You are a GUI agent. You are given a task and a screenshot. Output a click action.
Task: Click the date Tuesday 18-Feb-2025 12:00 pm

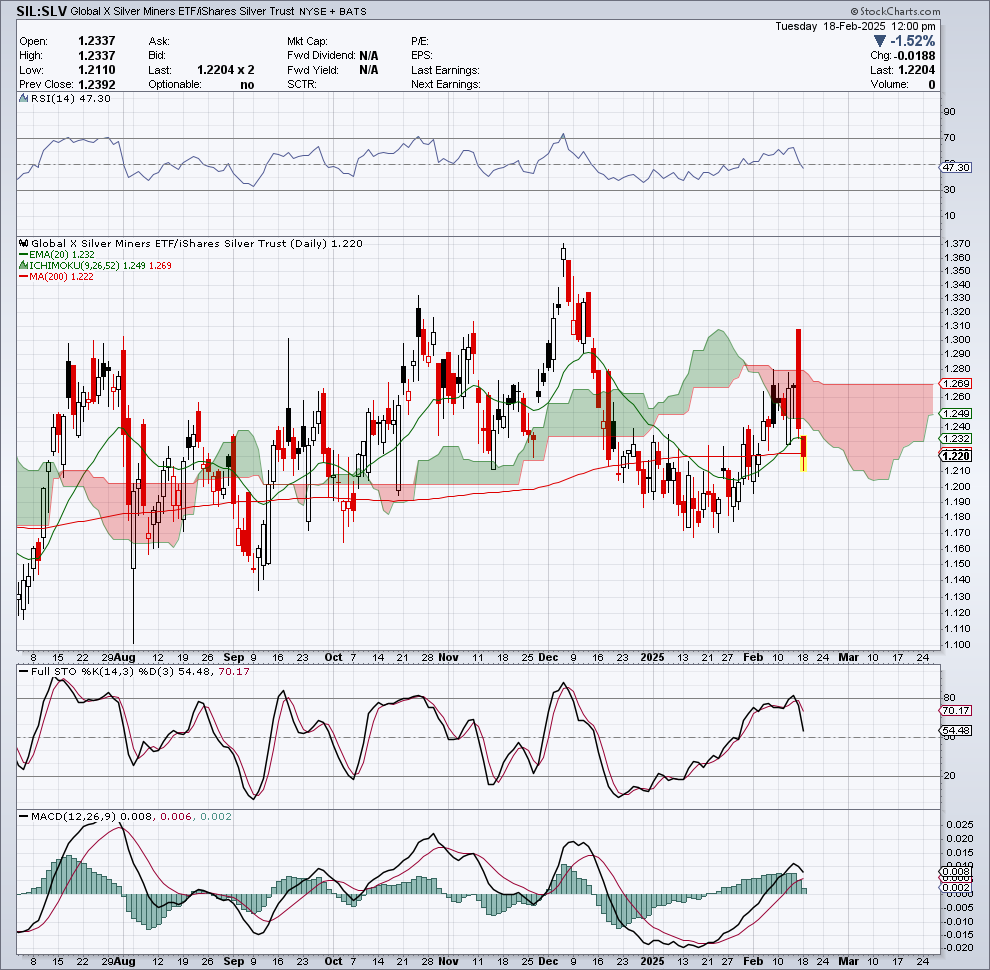point(856,26)
